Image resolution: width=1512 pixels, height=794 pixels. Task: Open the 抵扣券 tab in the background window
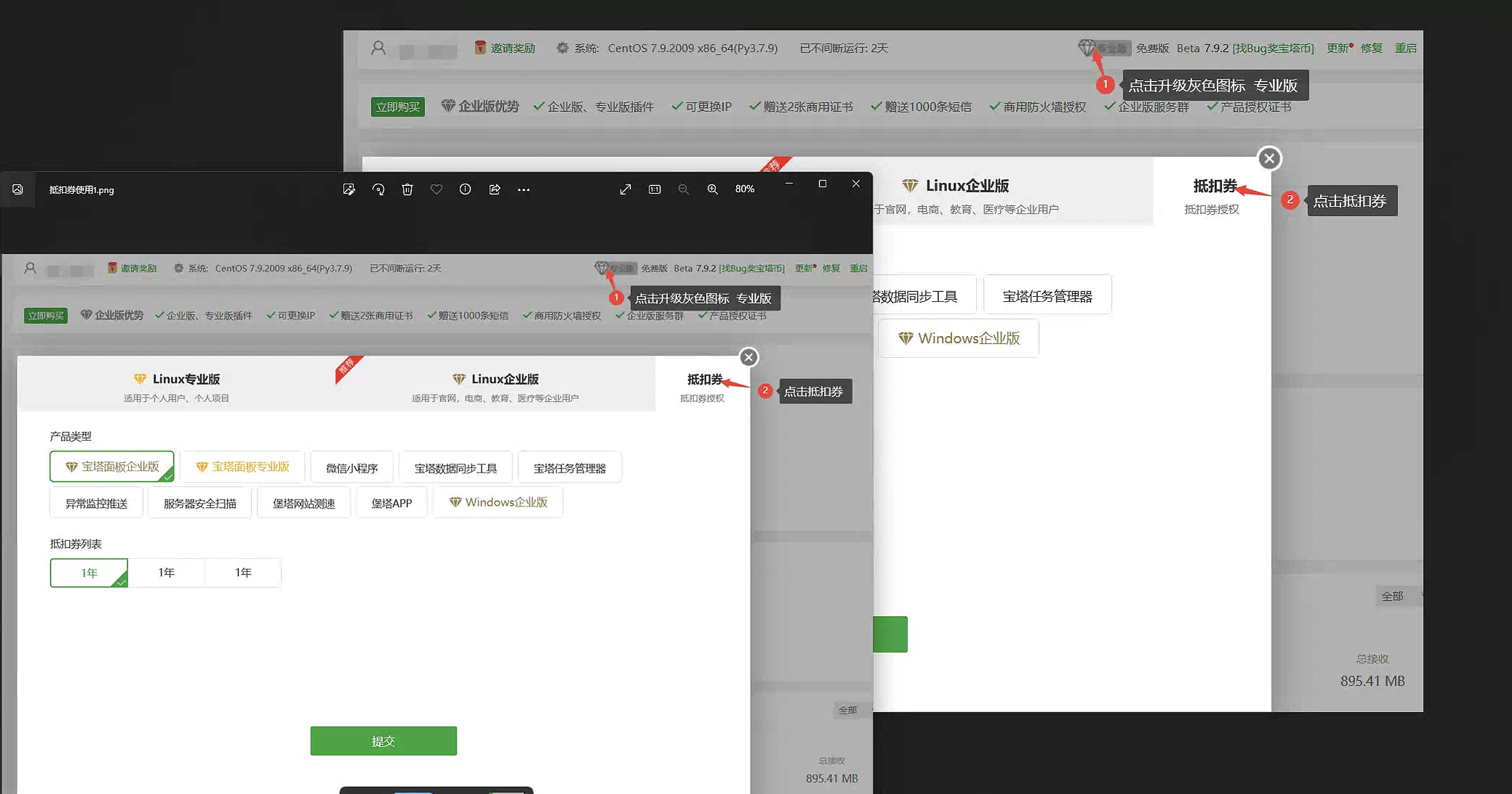(x=1212, y=191)
